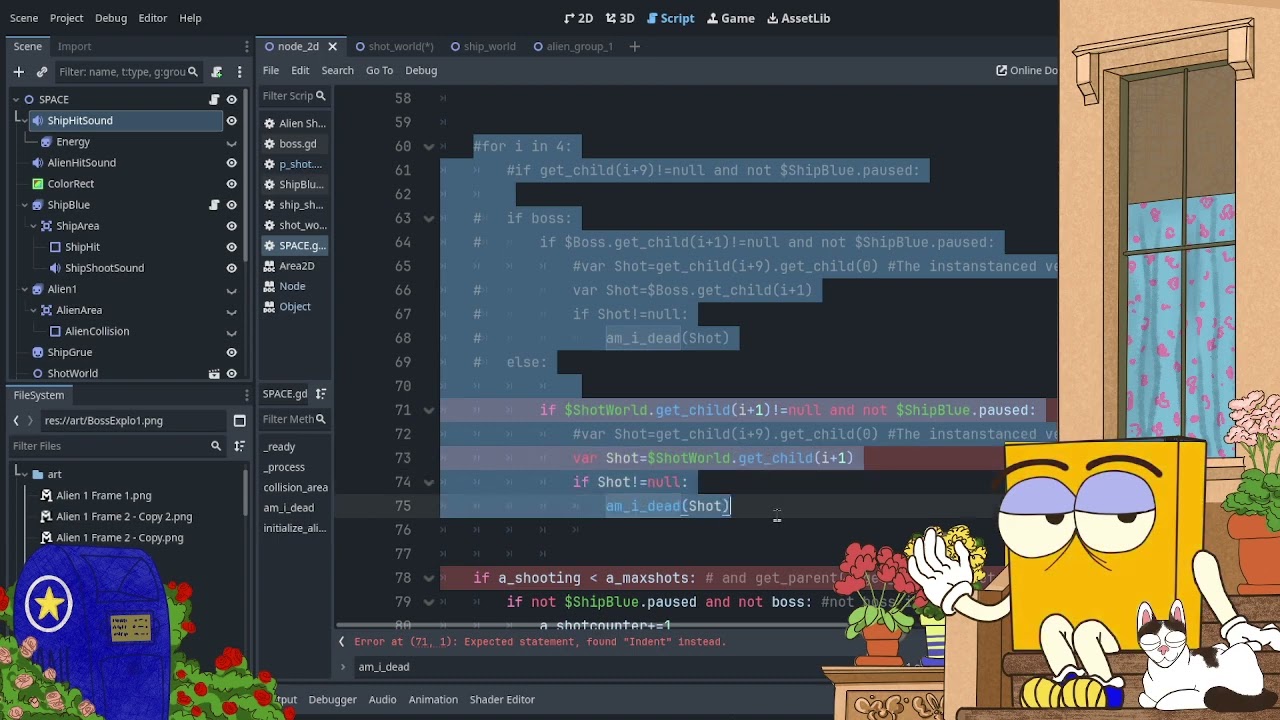Toggle visibility of SPACE node
This screenshot has width=1280, height=720.
pos(231,100)
